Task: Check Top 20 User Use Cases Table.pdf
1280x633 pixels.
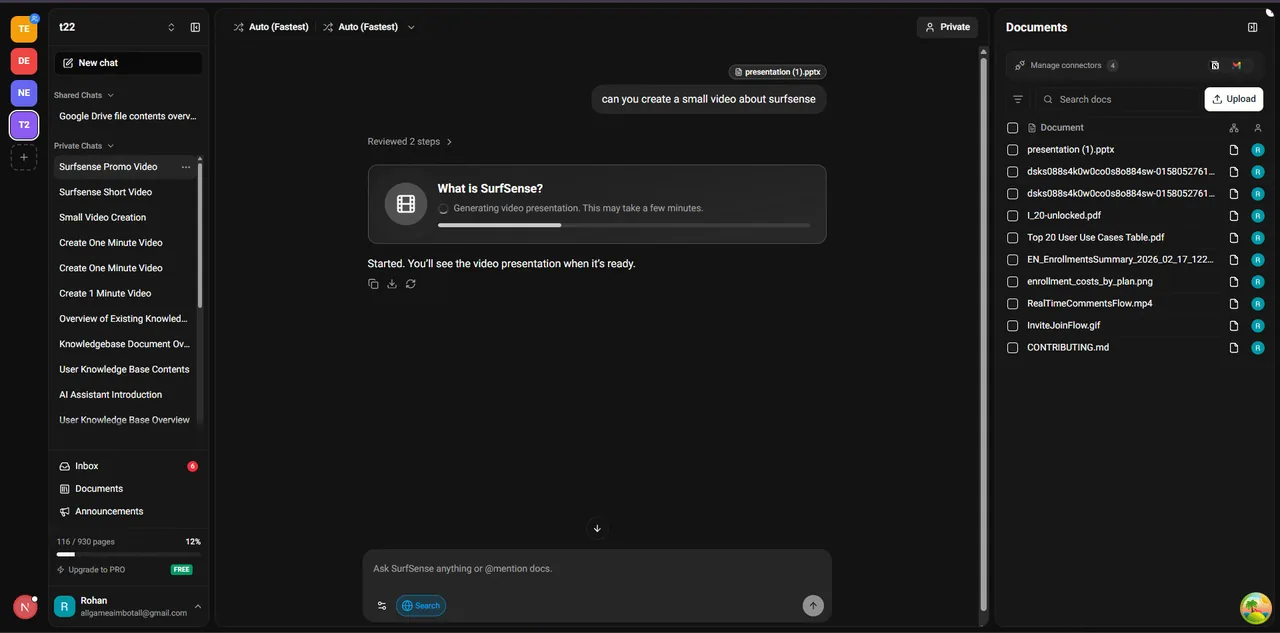Action: click(1013, 238)
